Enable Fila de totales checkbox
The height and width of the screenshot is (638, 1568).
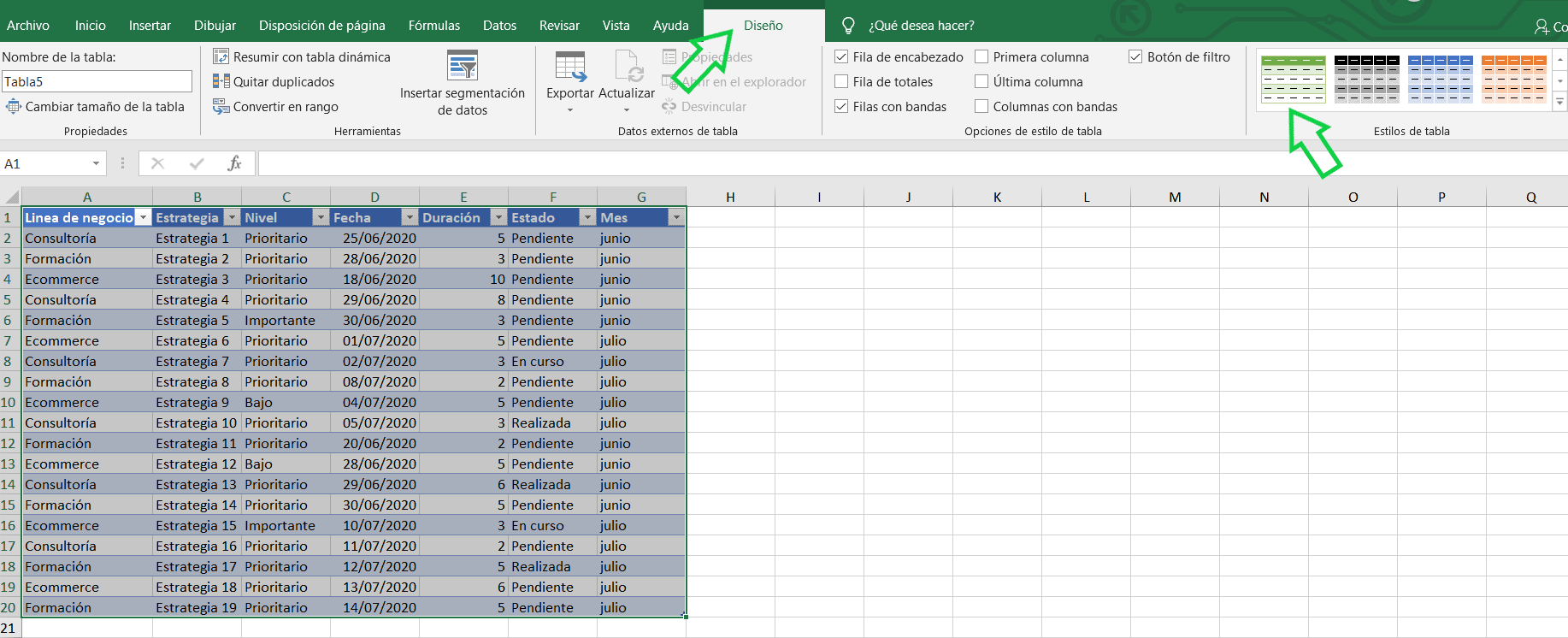coord(841,81)
